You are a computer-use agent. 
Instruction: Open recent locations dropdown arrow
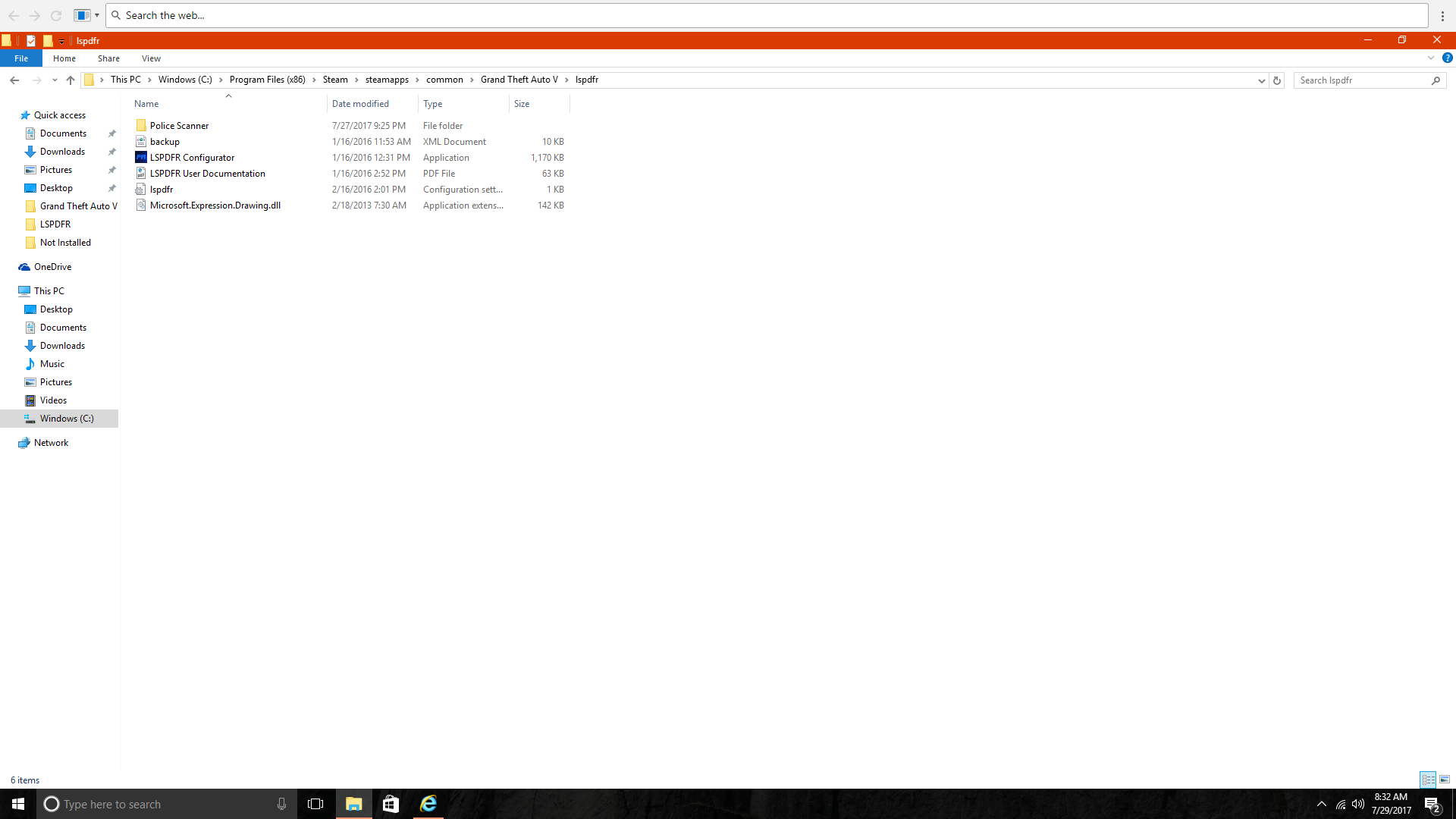tap(55, 80)
